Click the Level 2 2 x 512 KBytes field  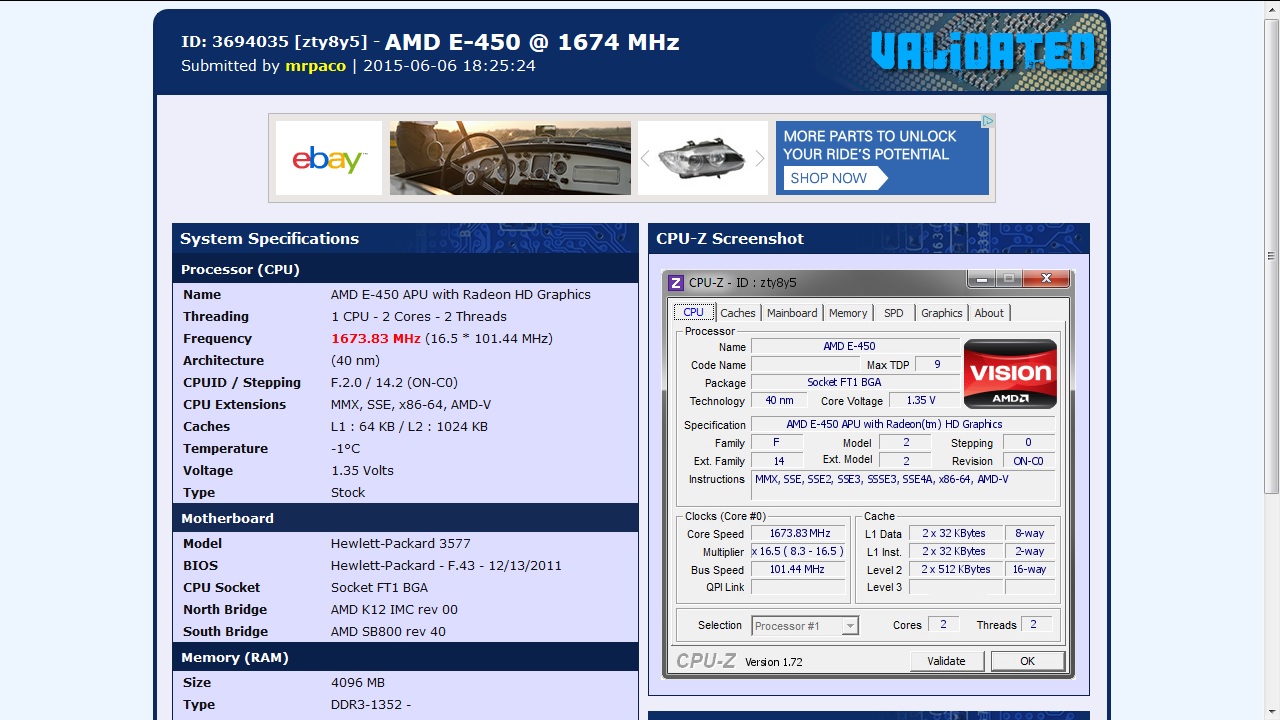click(x=954, y=570)
